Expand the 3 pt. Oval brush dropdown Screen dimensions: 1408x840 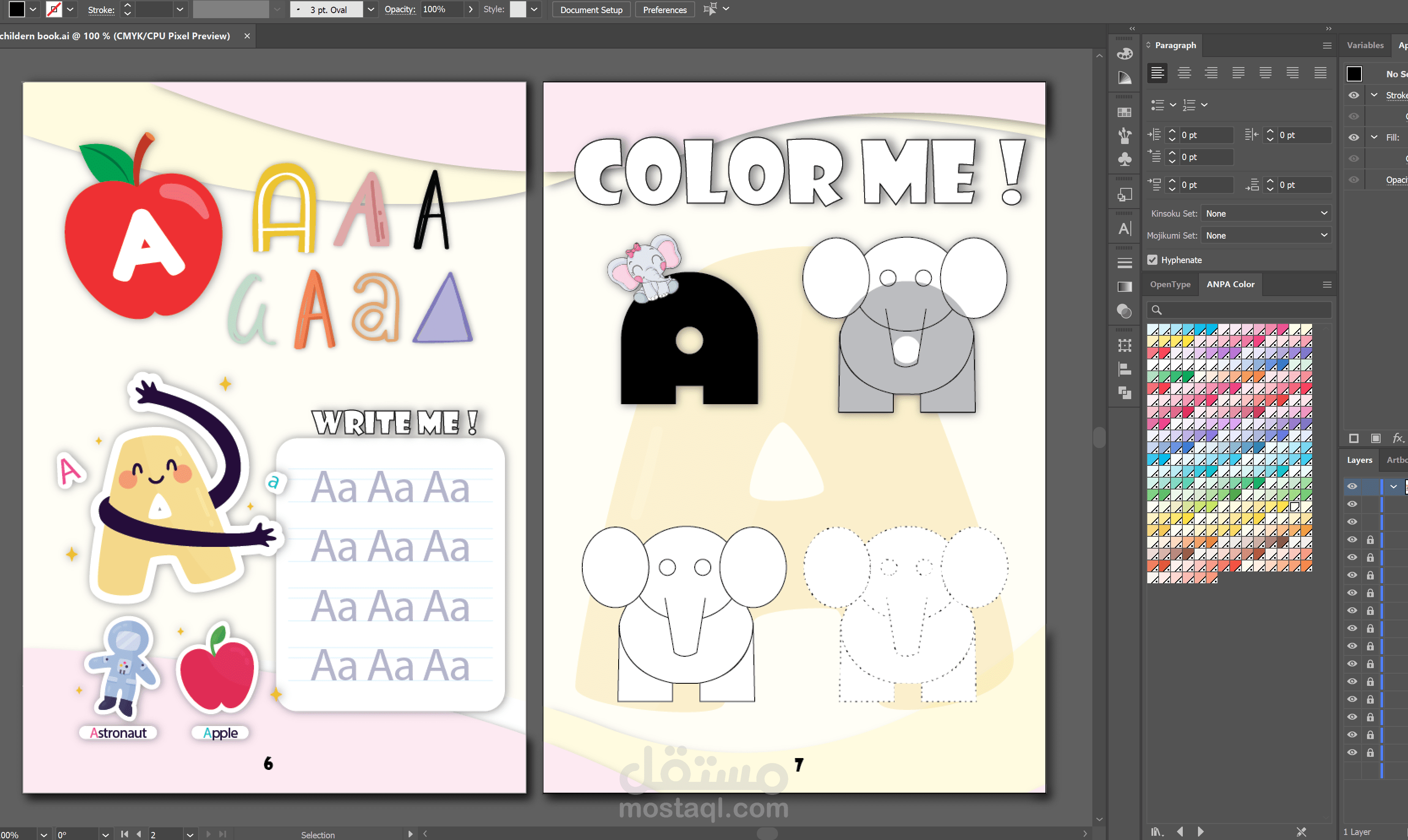tap(371, 10)
